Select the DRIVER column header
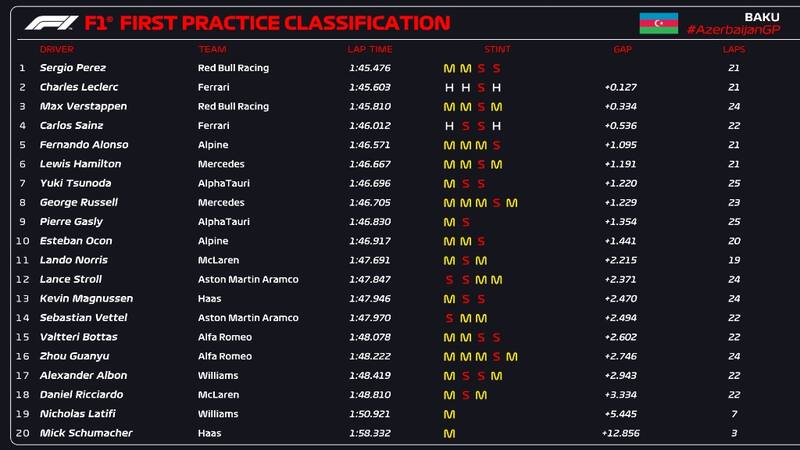800x450 pixels. pyautogui.click(x=56, y=49)
